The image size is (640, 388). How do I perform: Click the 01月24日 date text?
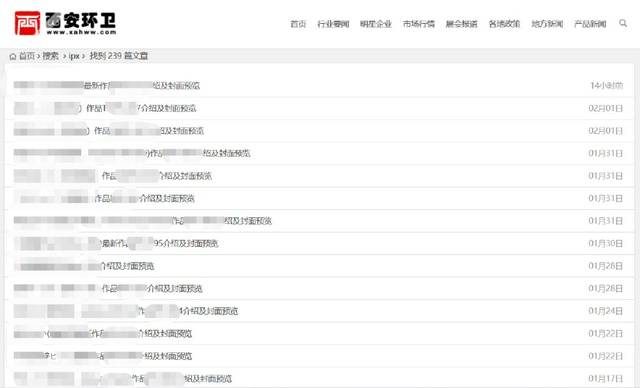point(606,311)
